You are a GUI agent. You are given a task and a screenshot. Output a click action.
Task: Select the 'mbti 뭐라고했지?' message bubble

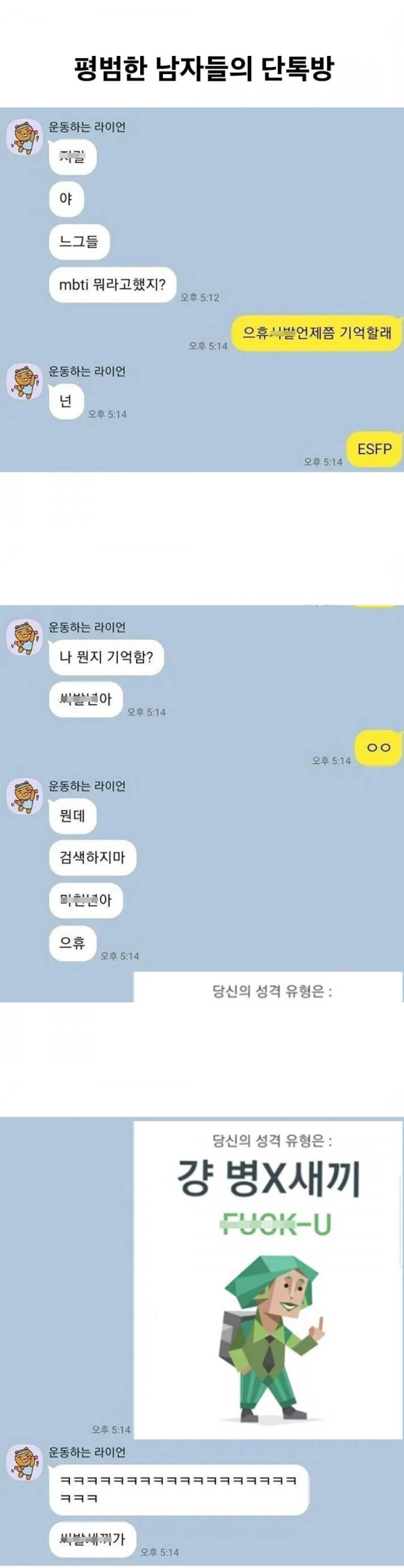(x=112, y=285)
